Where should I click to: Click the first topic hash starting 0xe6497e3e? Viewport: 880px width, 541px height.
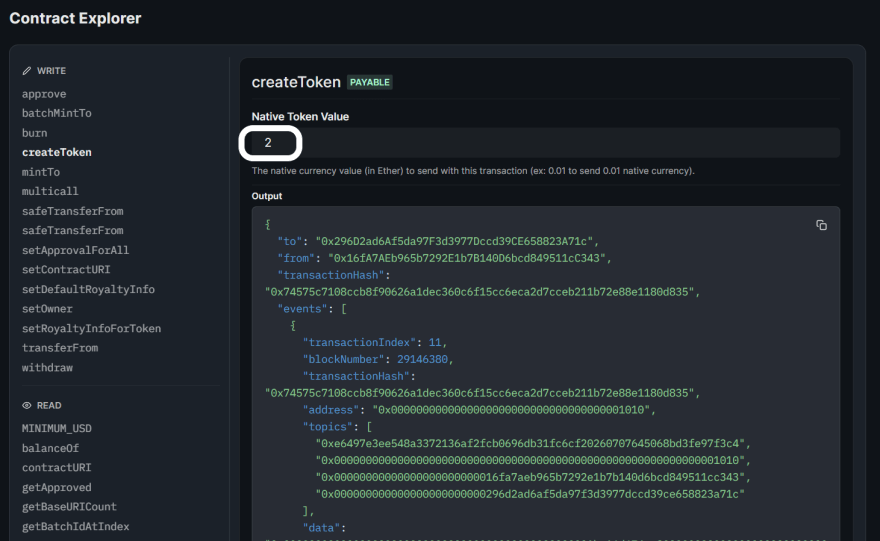tap(530, 443)
